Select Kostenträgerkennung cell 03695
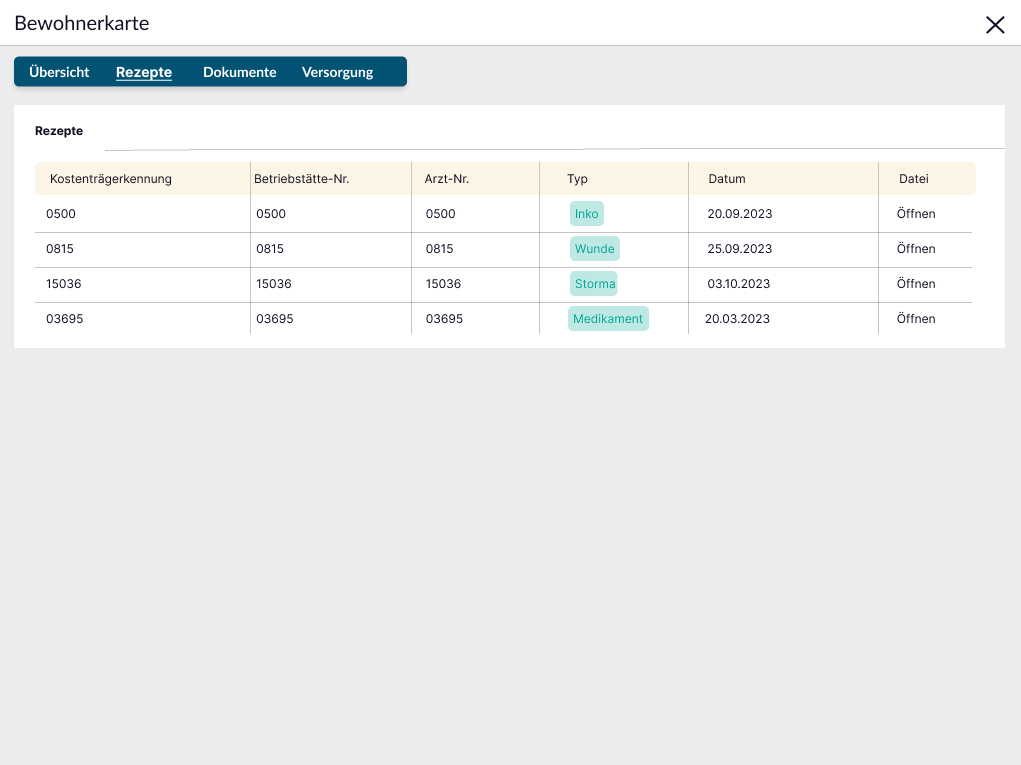Viewport: 1021px width, 765px height. point(64,319)
